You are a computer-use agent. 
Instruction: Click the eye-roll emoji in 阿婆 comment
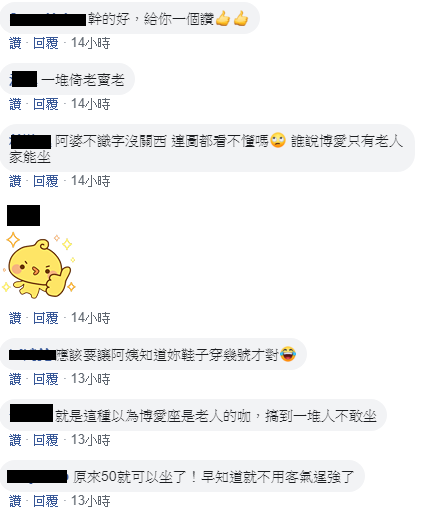[278, 140]
